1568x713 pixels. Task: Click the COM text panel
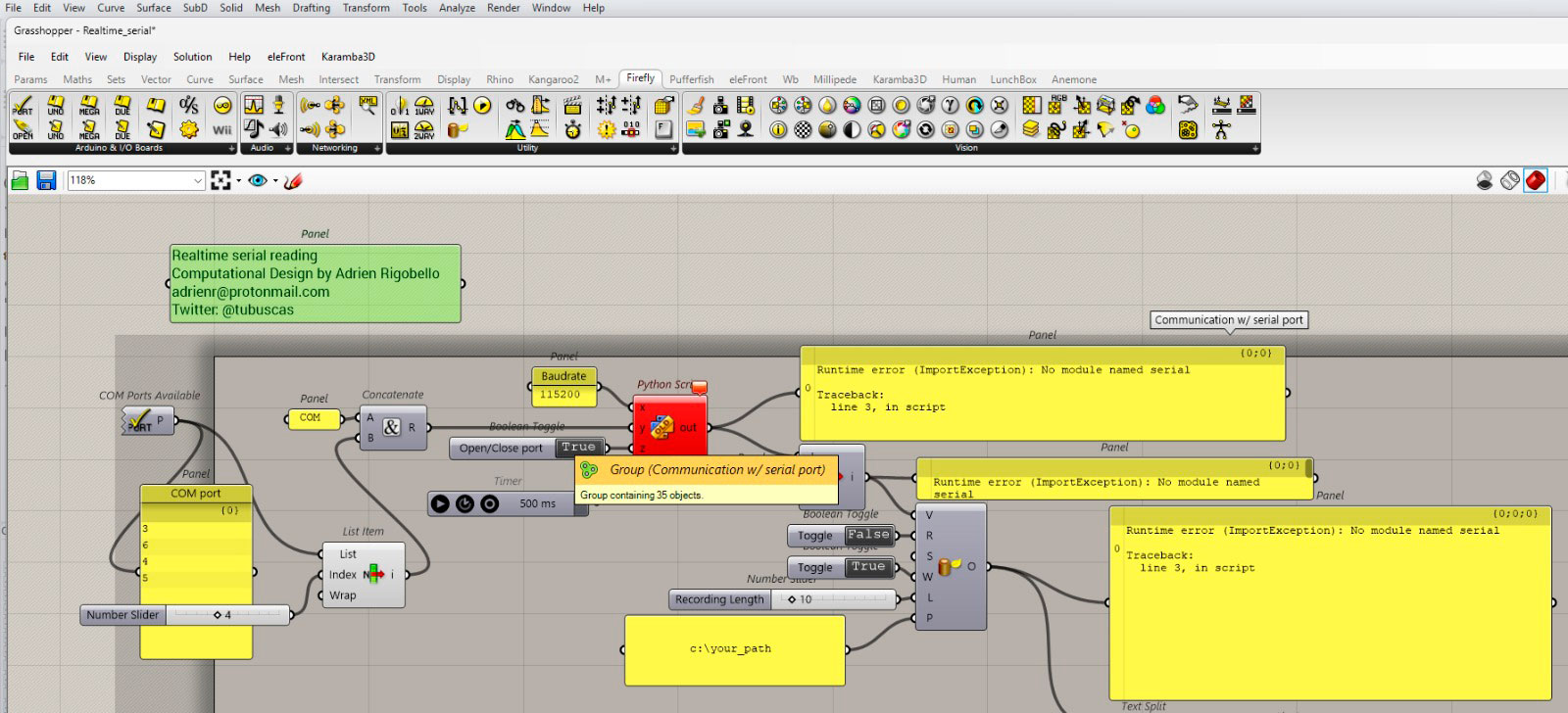click(x=314, y=418)
